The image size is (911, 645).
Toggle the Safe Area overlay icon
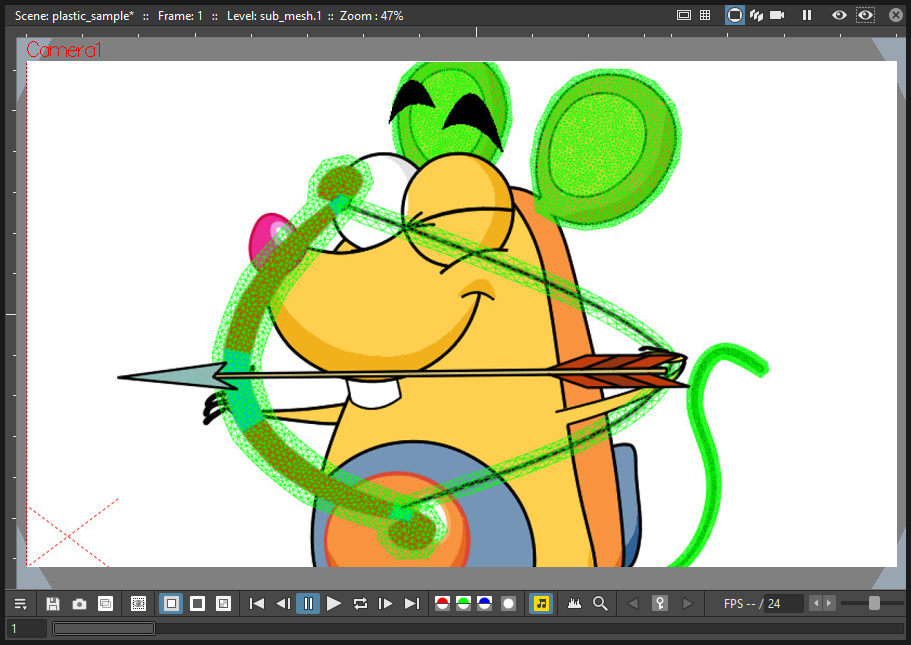point(684,15)
